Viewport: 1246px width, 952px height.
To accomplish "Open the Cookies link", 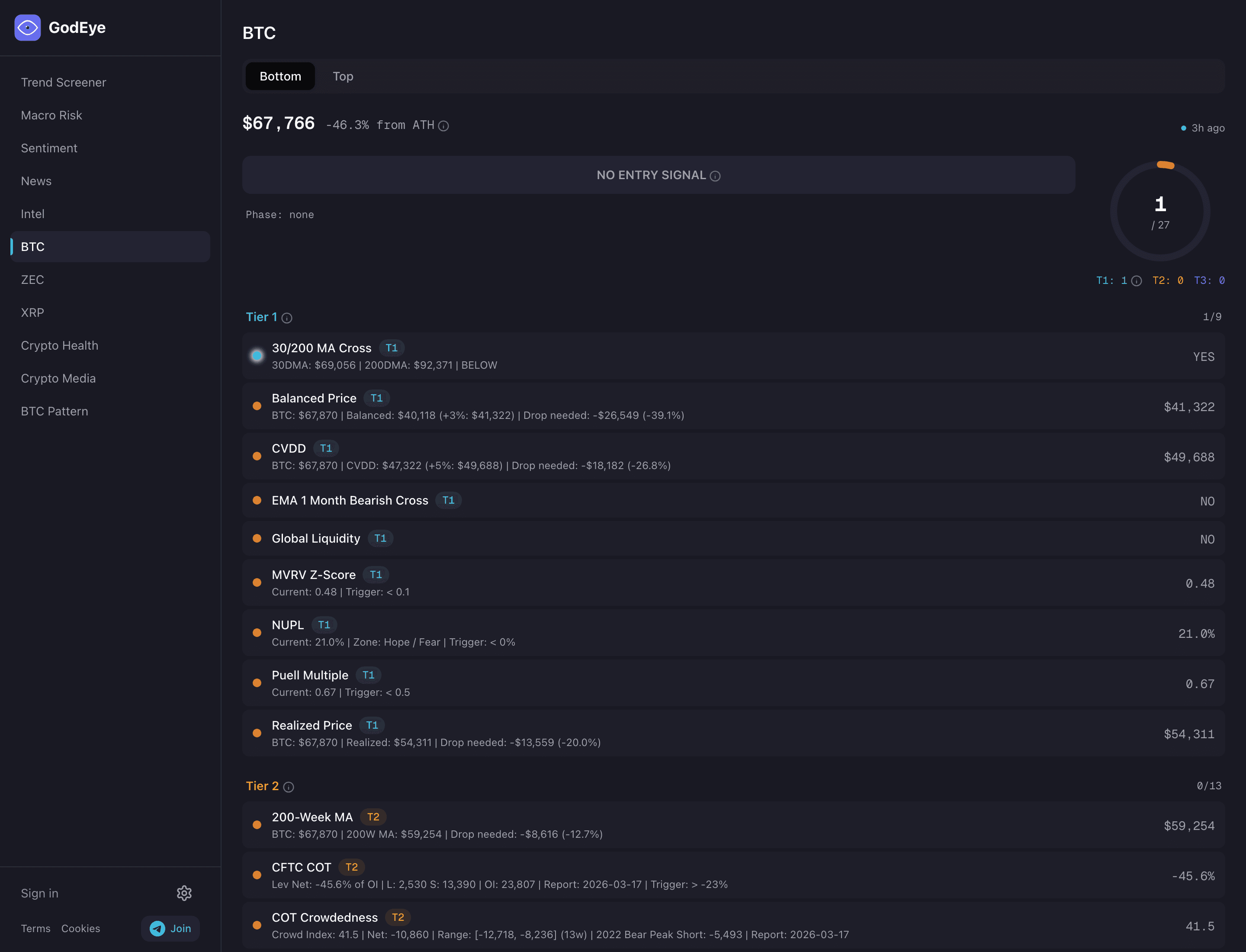I will point(80,928).
